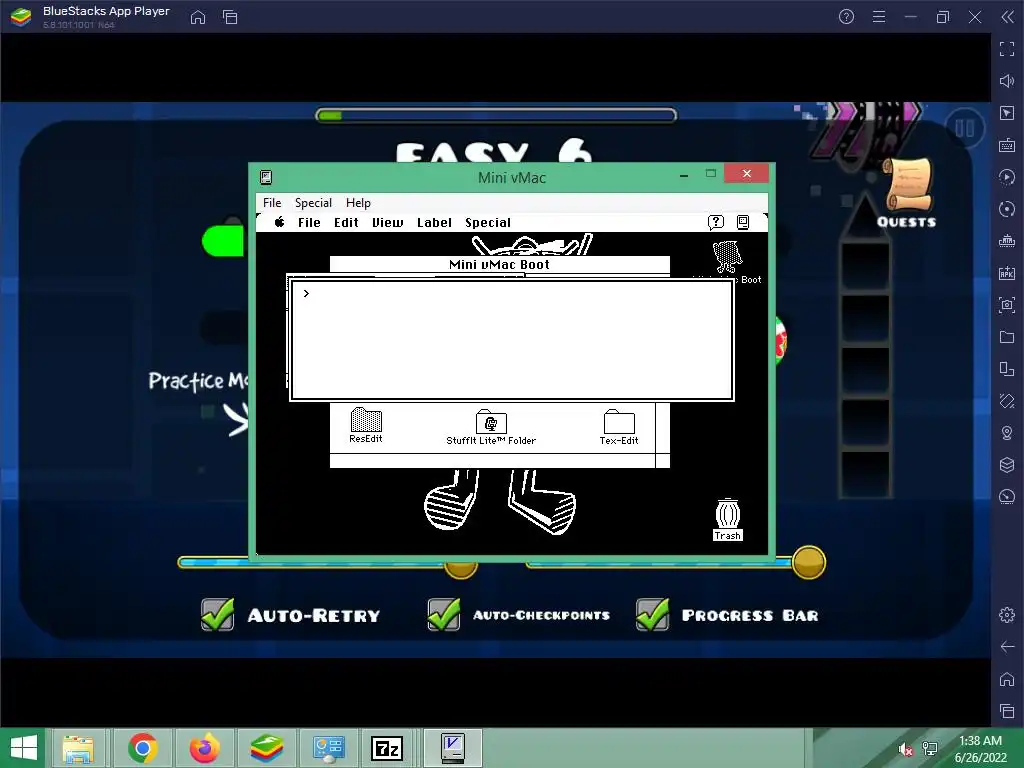Switch to BlueStacks via taskbar icon

(x=267, y=748)
